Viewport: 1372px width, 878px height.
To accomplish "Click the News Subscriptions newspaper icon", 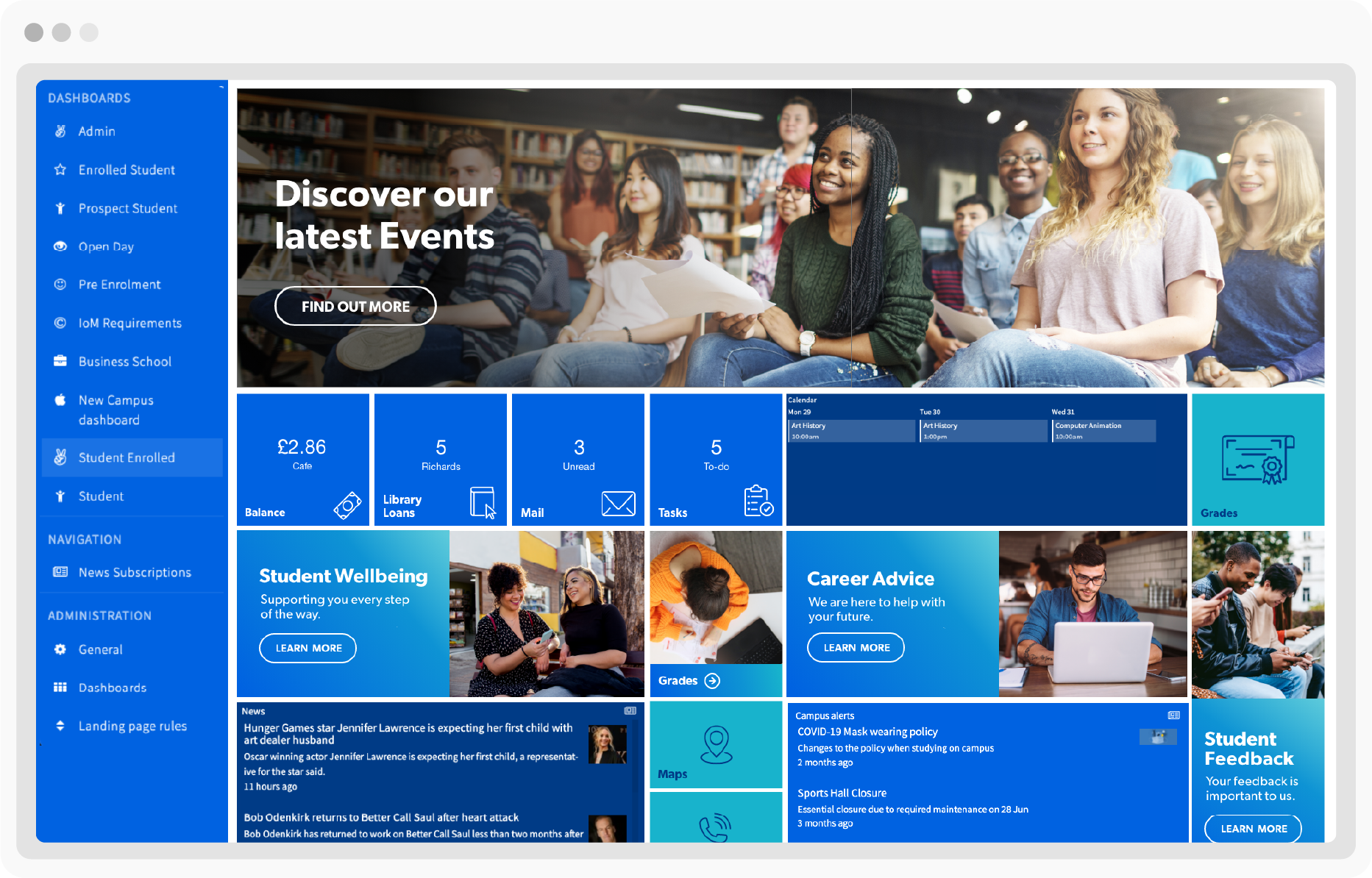I will 60,572.
